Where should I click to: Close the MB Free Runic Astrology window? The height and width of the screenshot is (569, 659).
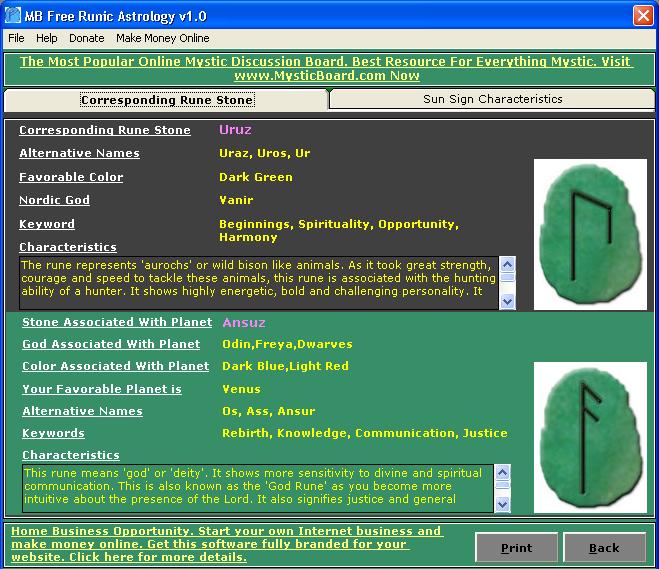click(643, 16)
